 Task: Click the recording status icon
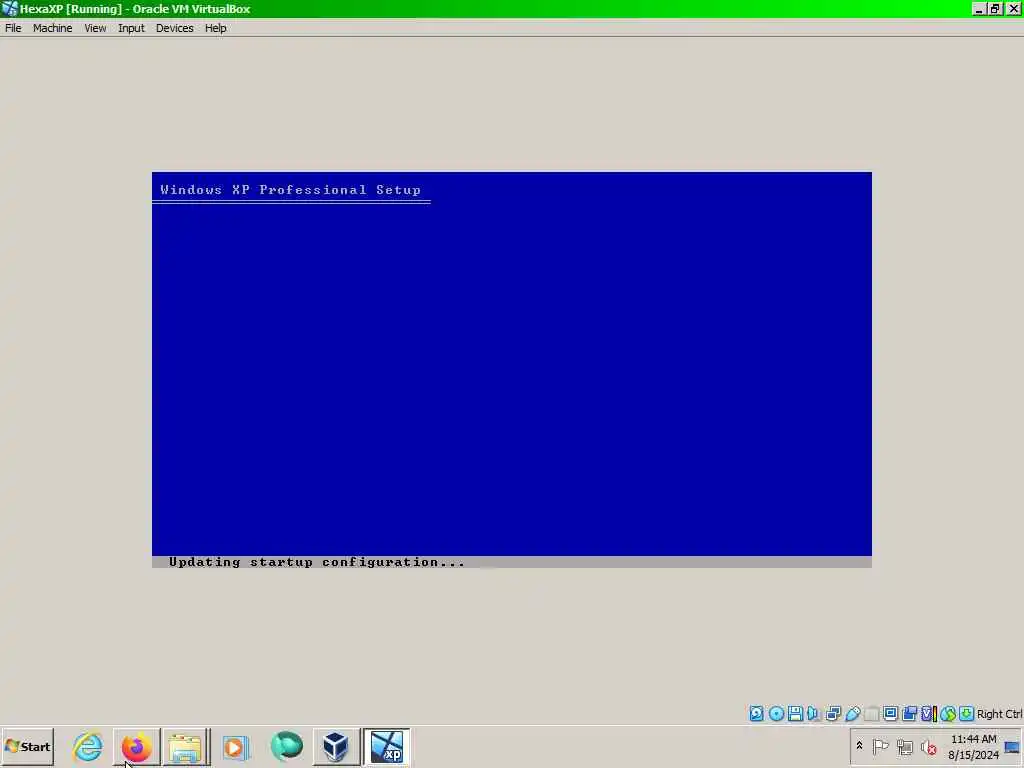[909, 714]
